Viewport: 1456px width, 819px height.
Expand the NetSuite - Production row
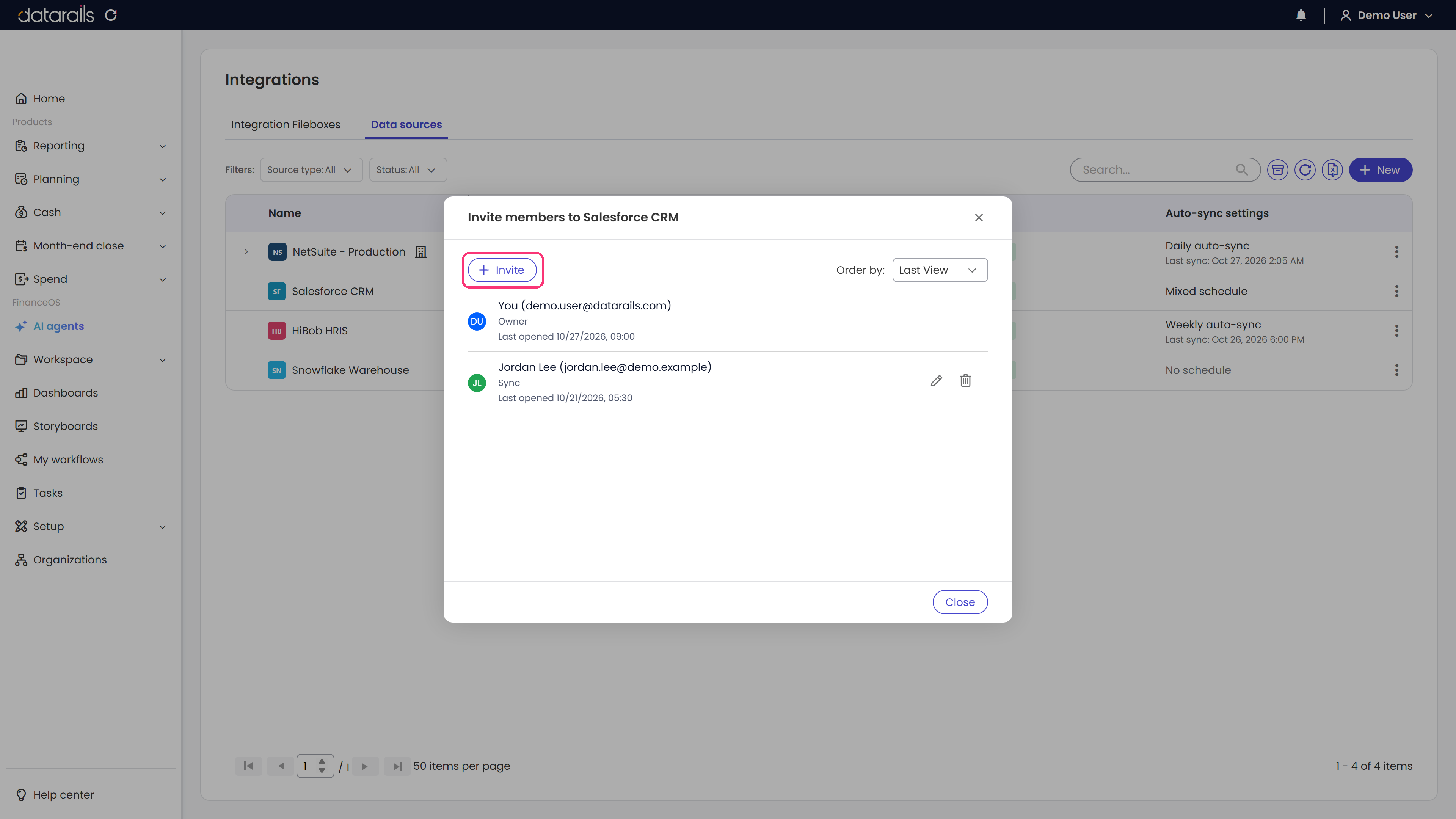pyautogui.click(x=246, y=251)
